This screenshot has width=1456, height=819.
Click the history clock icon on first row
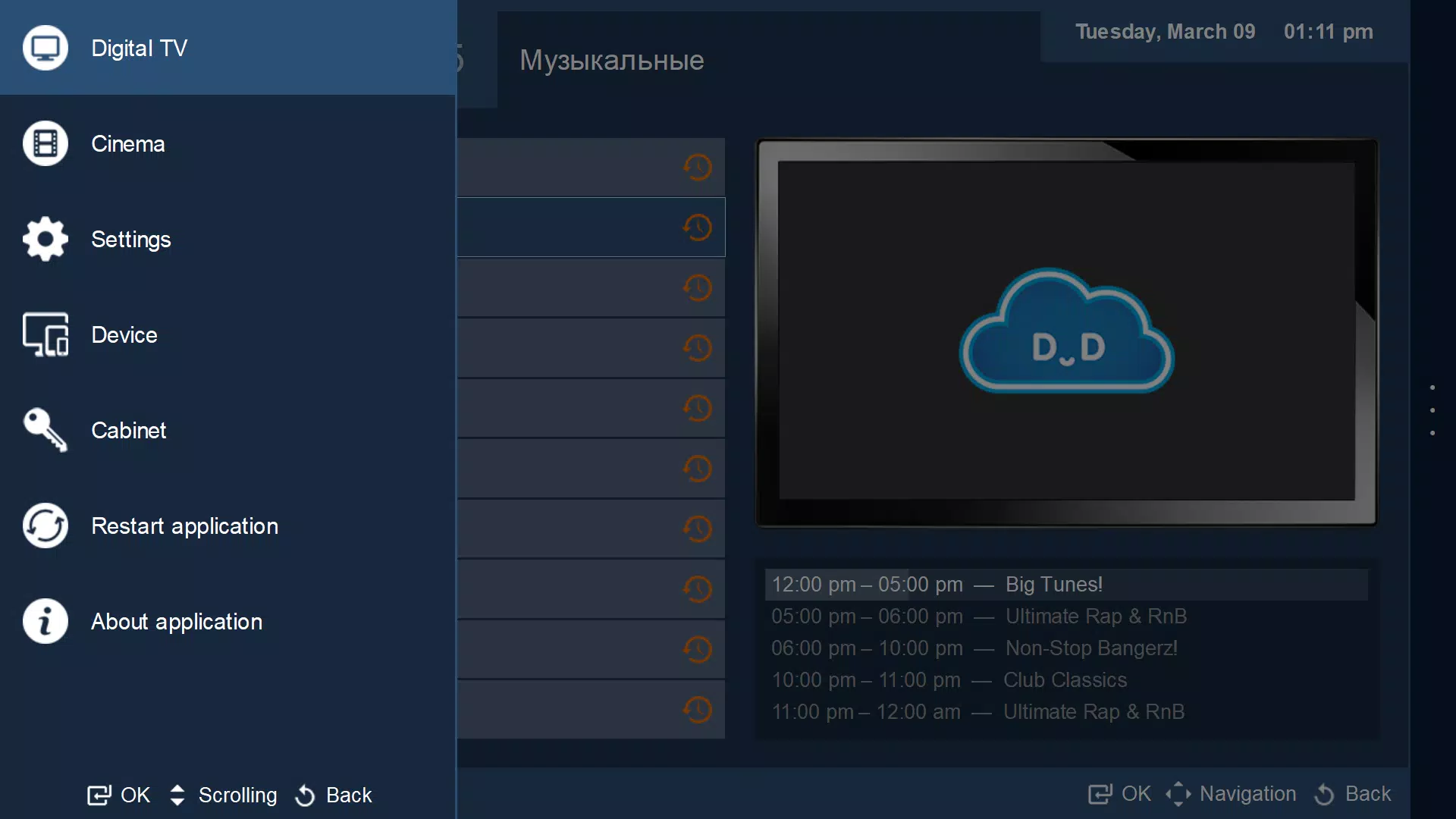click(x=697, y=166)
